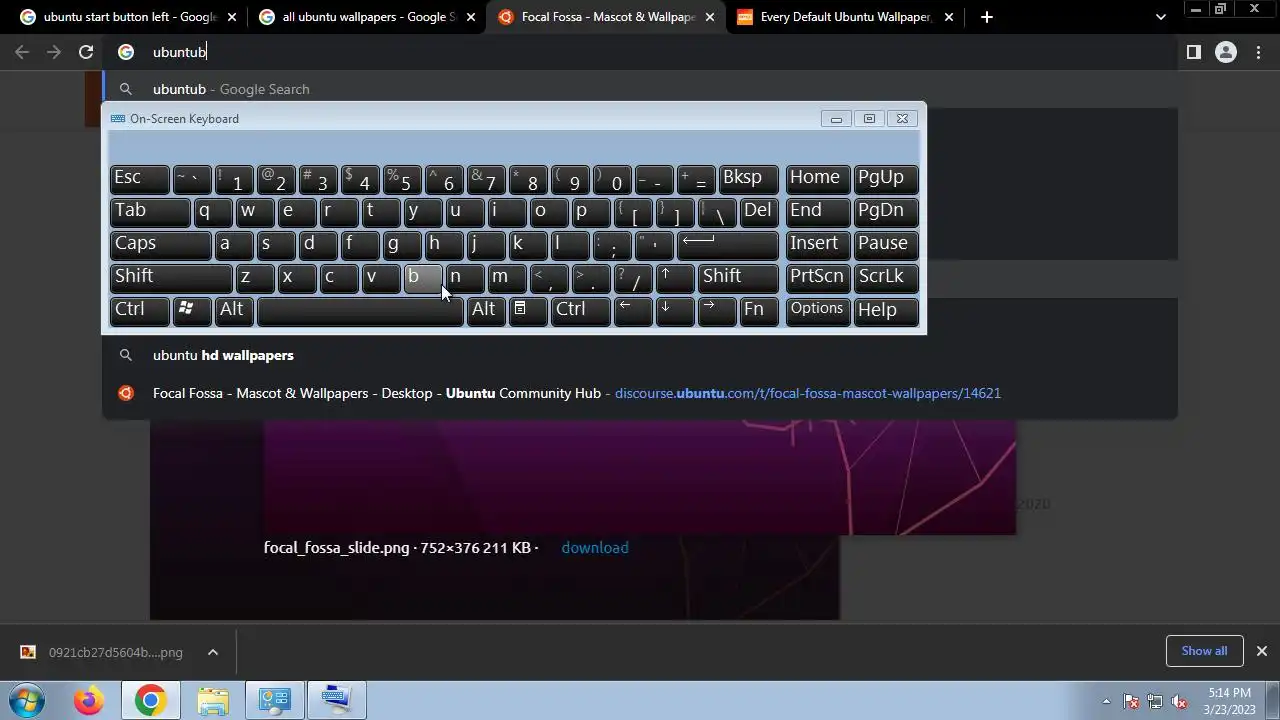
Task: Click the Action Center flag tray icon
Action: pos(1131,701)
